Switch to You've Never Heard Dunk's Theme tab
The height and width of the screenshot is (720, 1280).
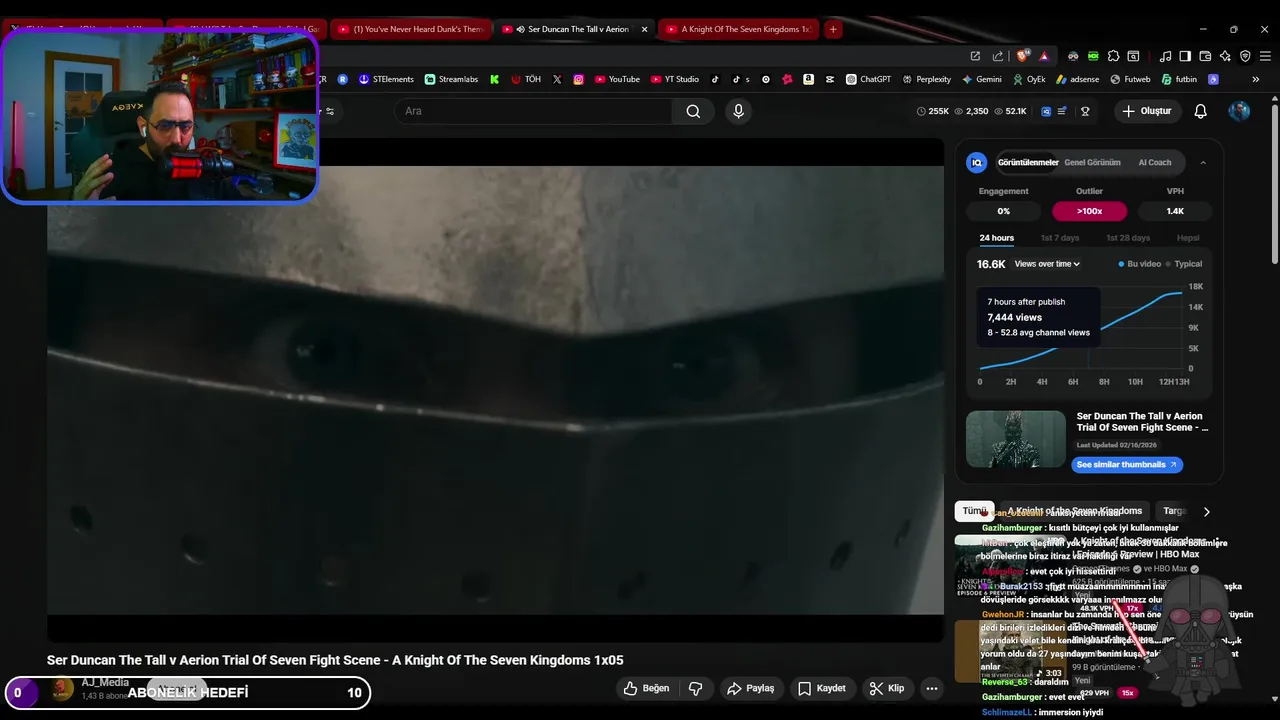pos(410,29)
